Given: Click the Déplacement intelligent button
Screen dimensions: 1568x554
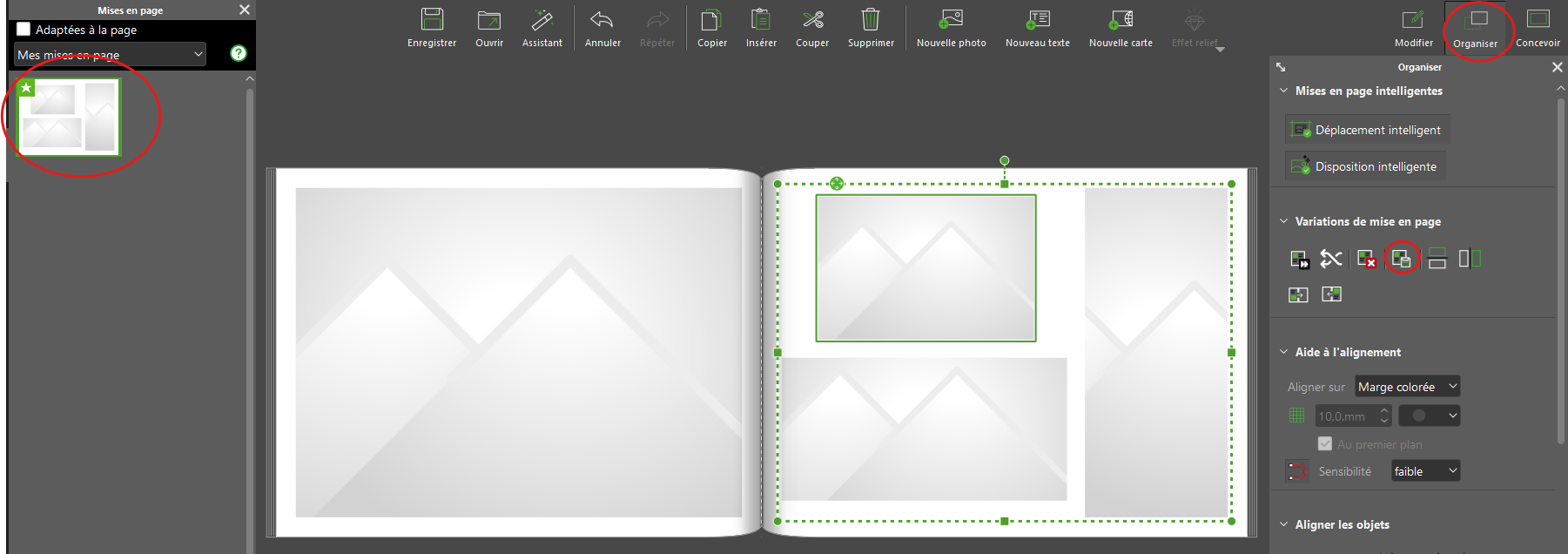Looking at the screenshot, I should [x=1367, y=130].
